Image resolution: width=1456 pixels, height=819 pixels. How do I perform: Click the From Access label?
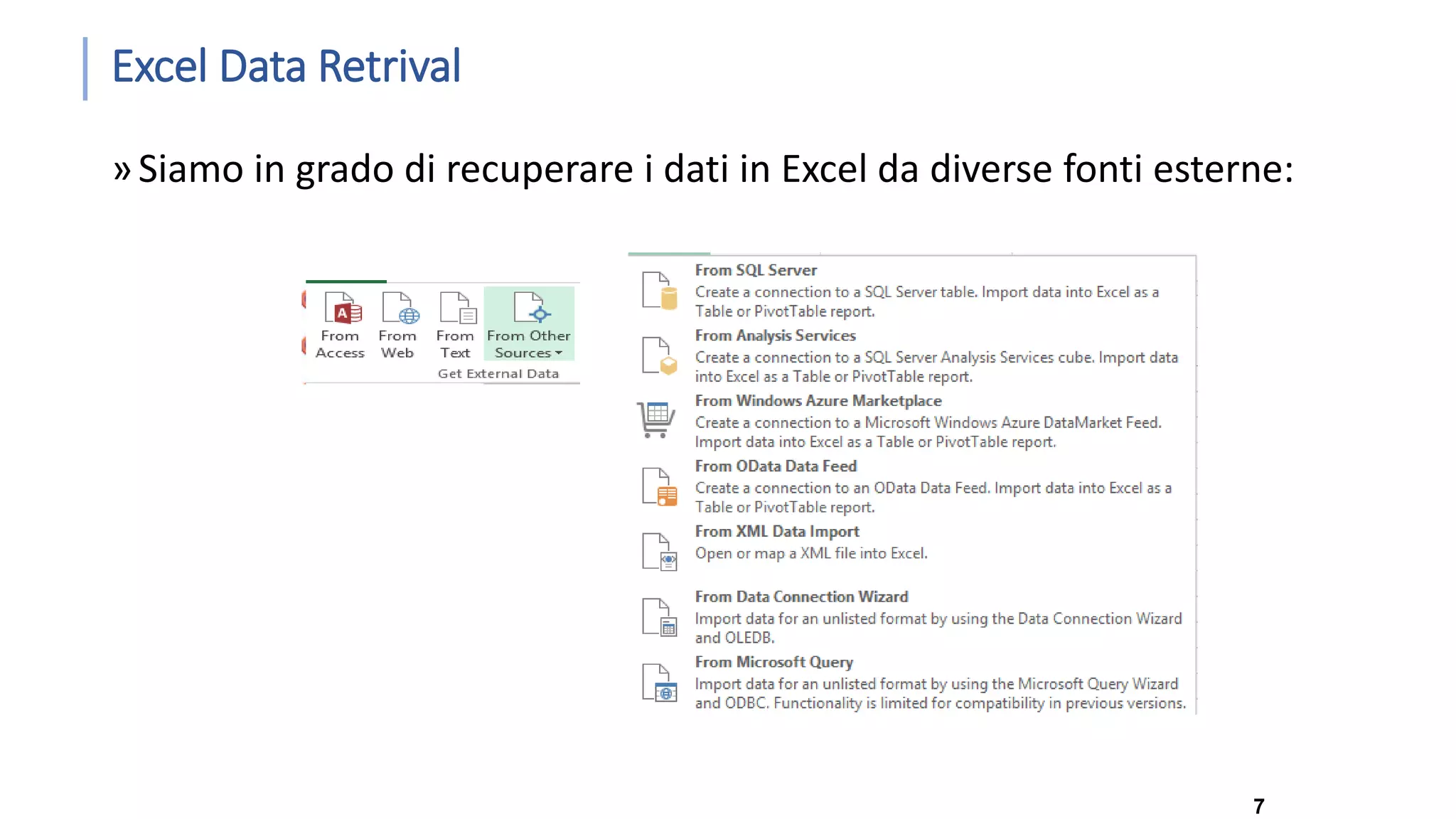[x=340, y=344]
